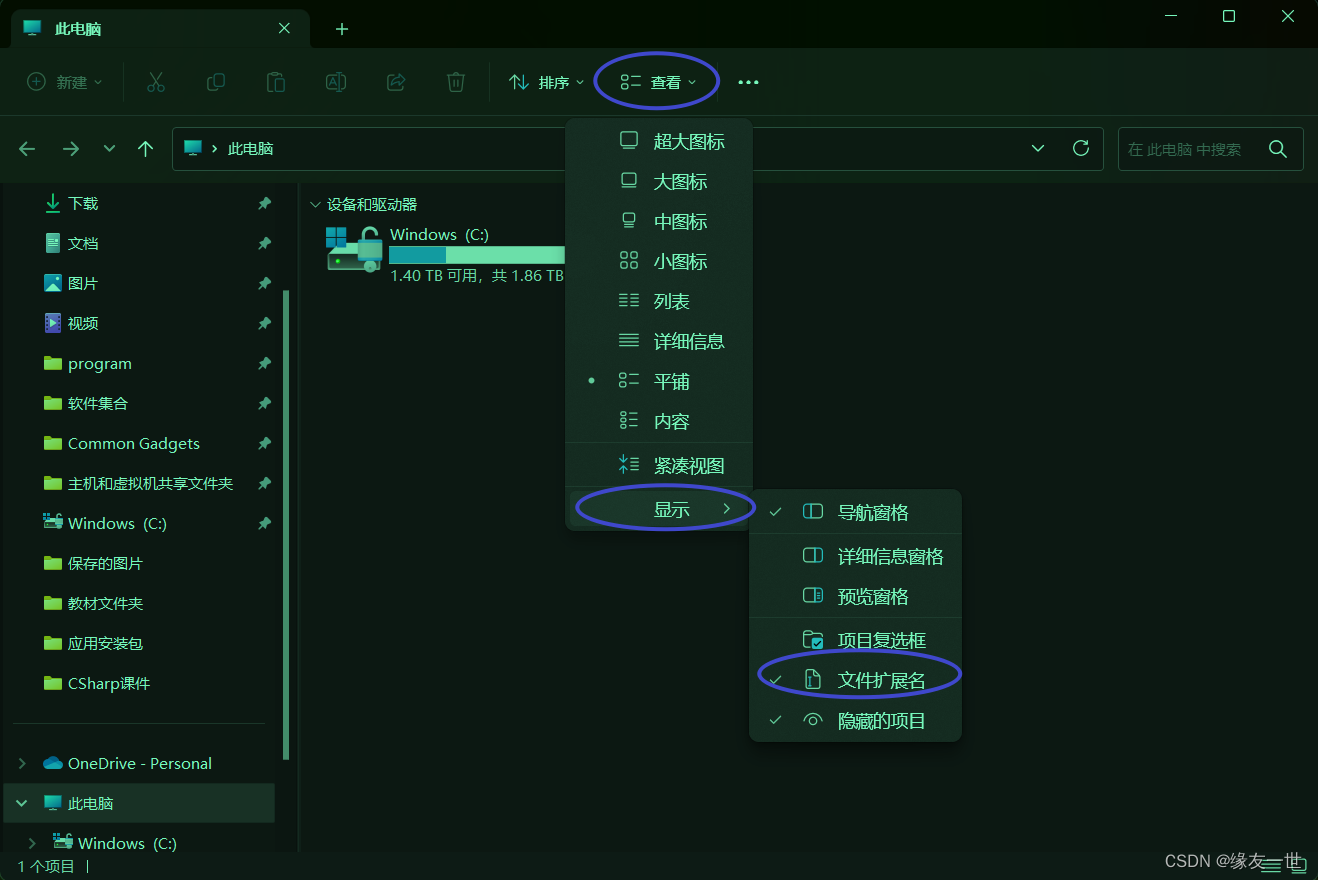1318x880 pixels.
Task: Click the Paste clipboard icon
Action: pos(276,82)
